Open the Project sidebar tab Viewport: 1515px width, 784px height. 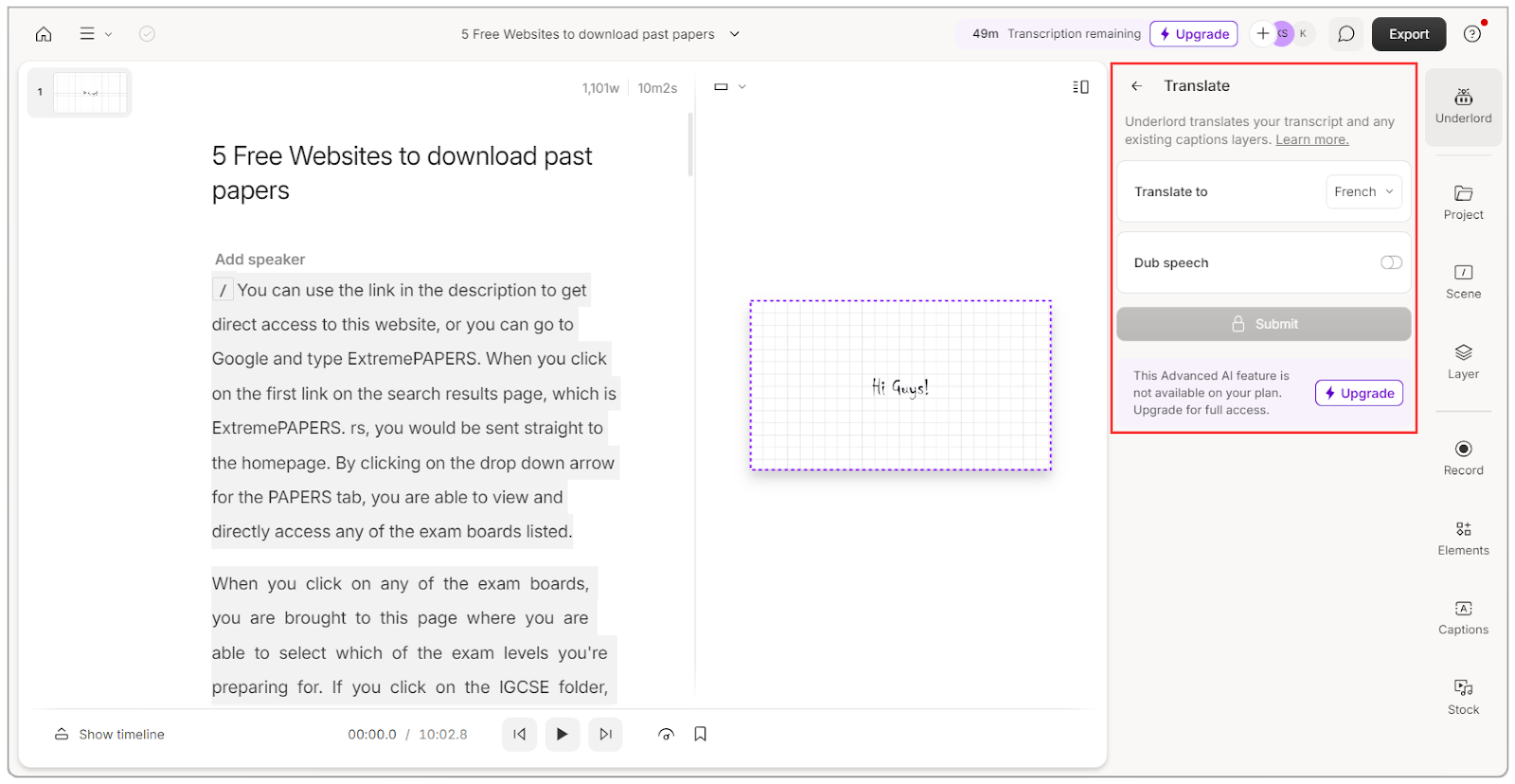pos(1463,203)
